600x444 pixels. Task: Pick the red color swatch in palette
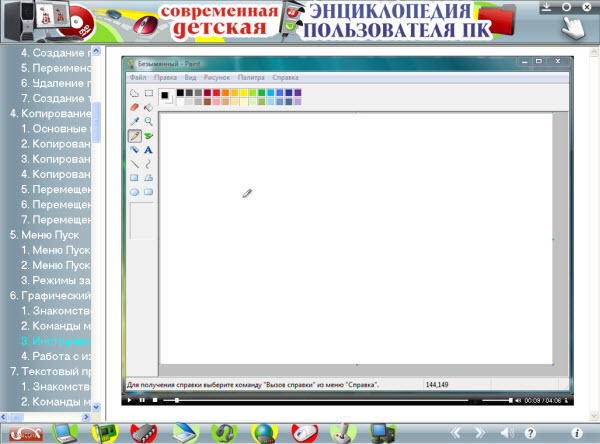coord(217,92)
